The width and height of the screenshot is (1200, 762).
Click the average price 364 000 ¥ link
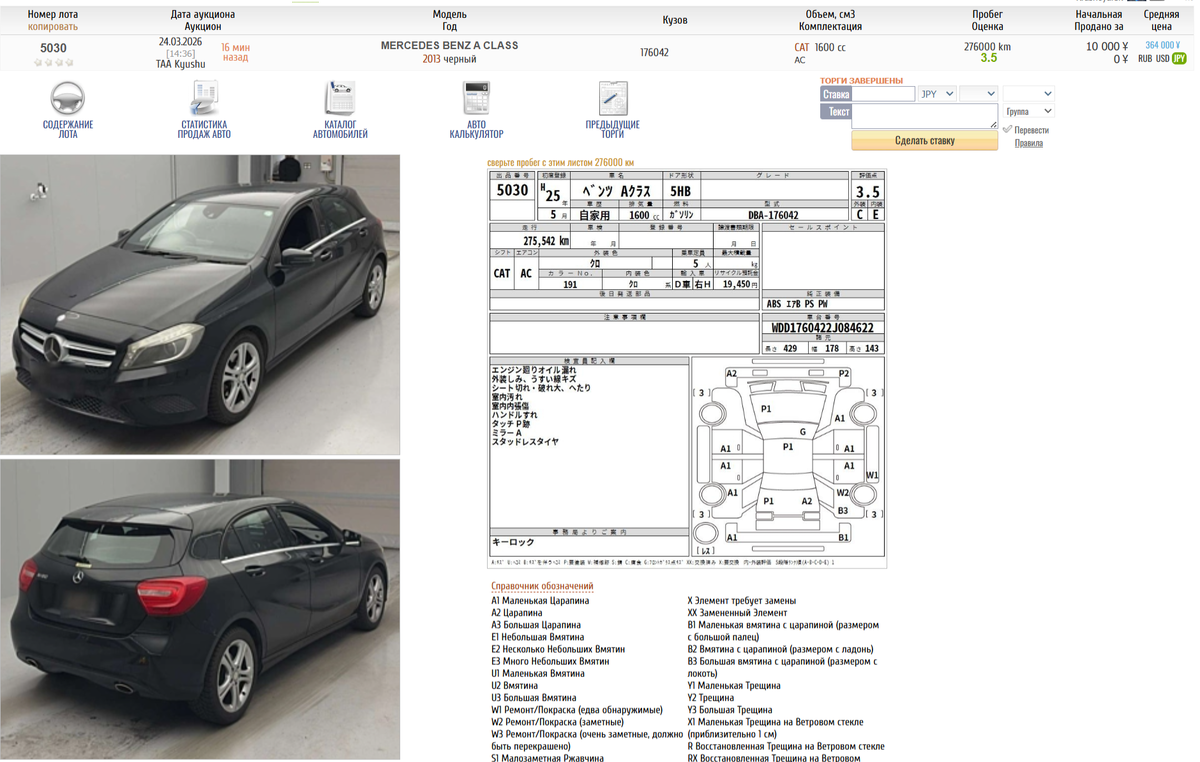1162,45
